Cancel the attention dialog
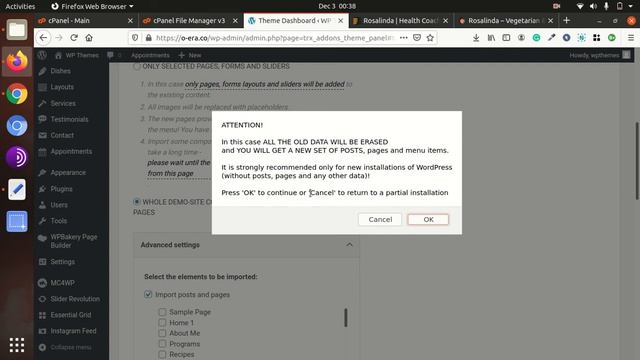 tap(380, 220)
